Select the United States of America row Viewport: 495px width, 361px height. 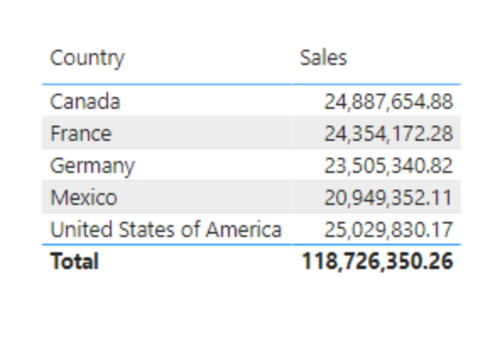(x=251, y=229)
